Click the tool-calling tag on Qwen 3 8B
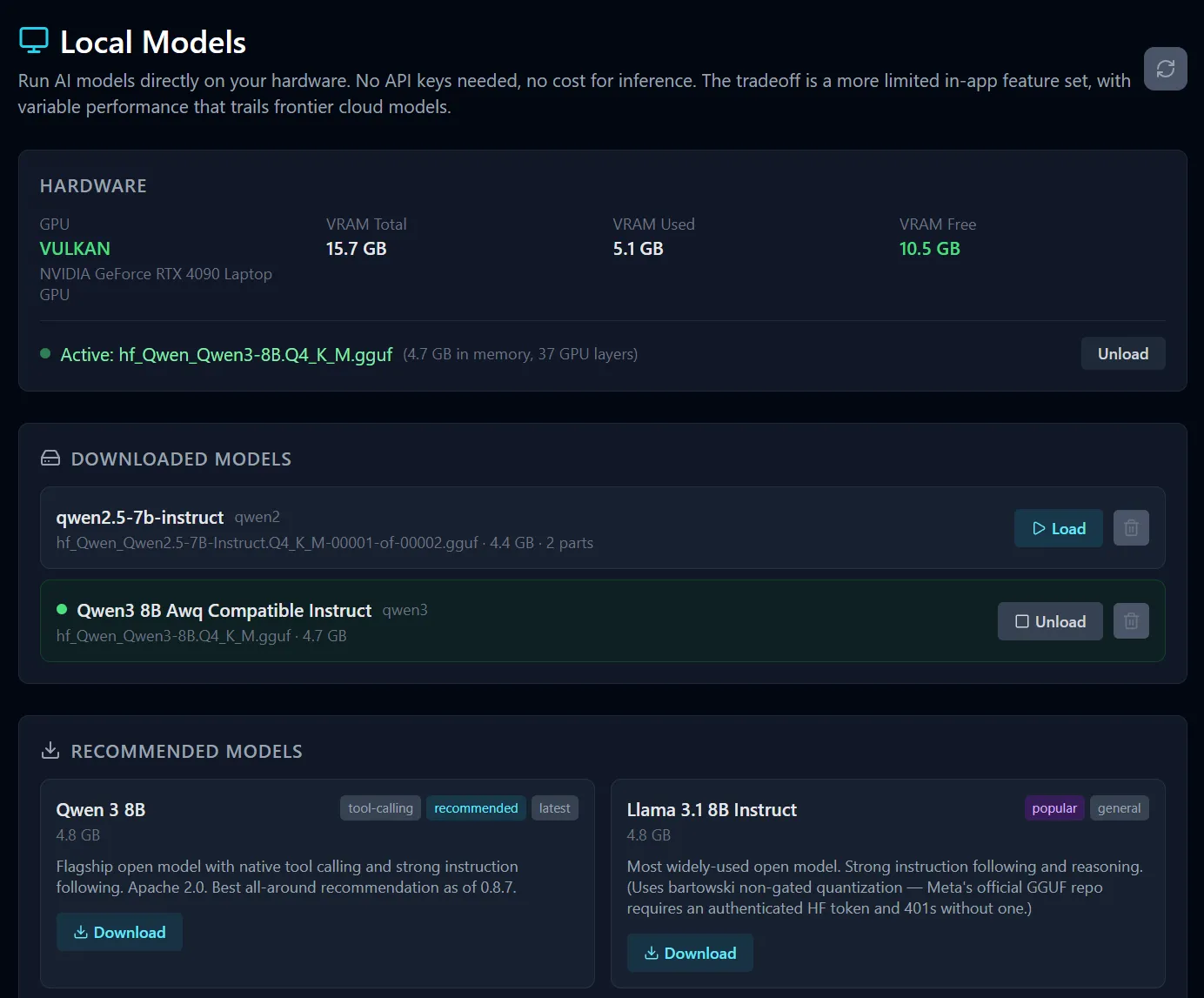This screenshot has height=998, width=1204. coord(380,808)
